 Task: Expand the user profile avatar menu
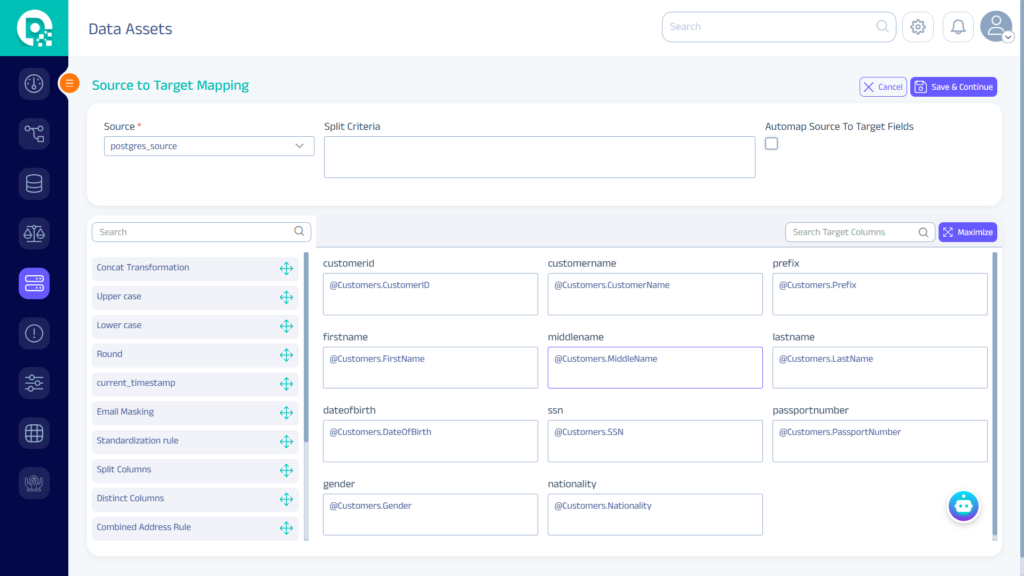click(x=996, y=27)
